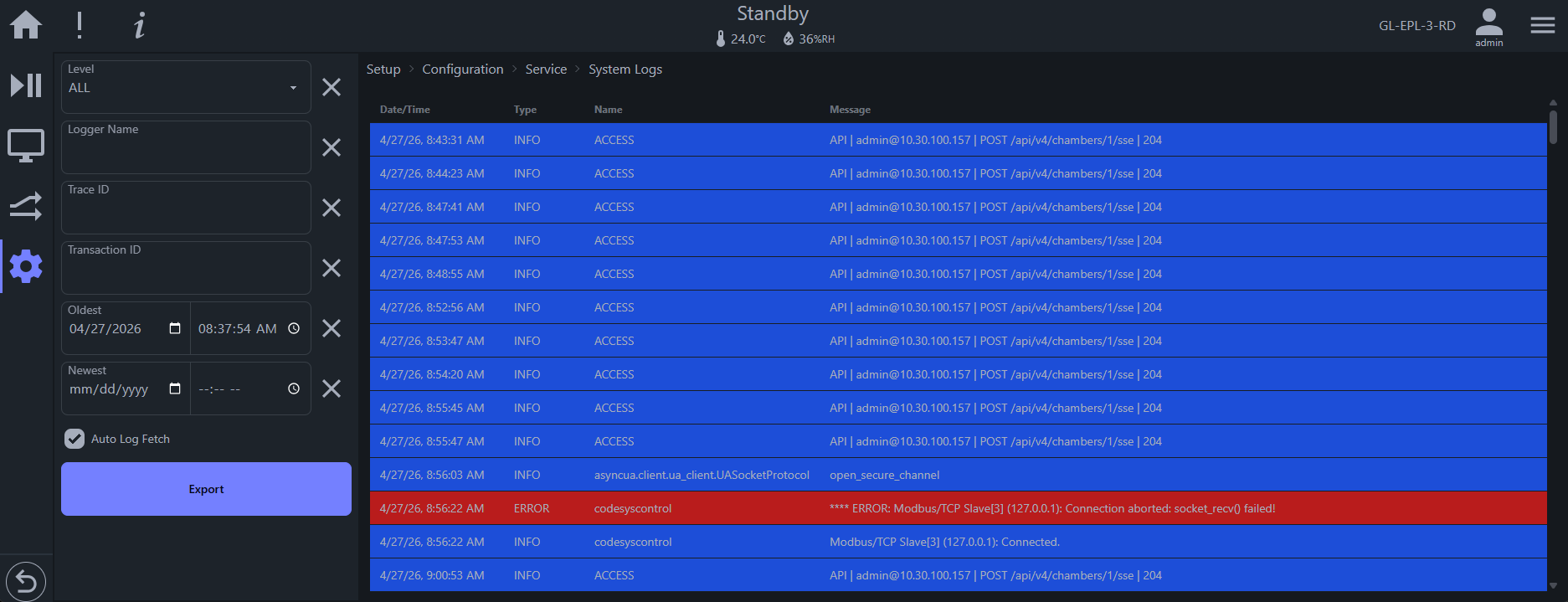Clear the Logger Name filter with X
1568x602 pixels.
332,147
